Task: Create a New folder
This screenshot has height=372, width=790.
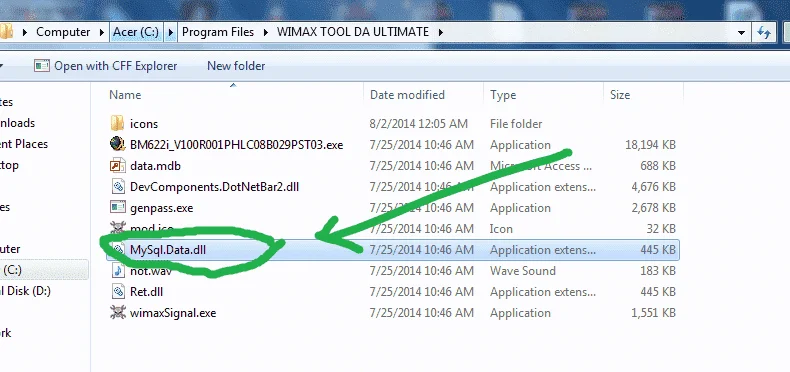Action: (236, 66)
